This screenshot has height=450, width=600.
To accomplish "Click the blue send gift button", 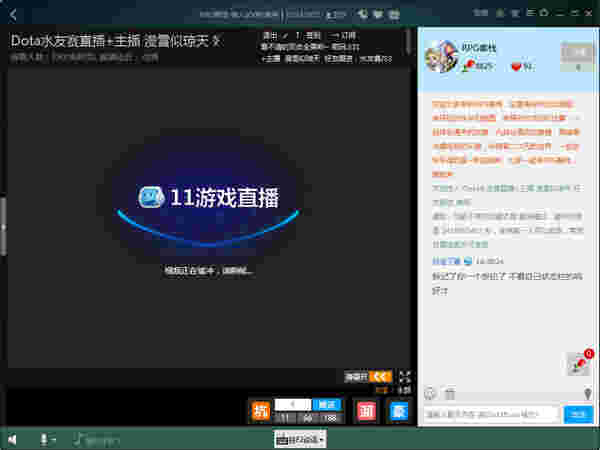I will pyautogui.click(x=327, y=404).
